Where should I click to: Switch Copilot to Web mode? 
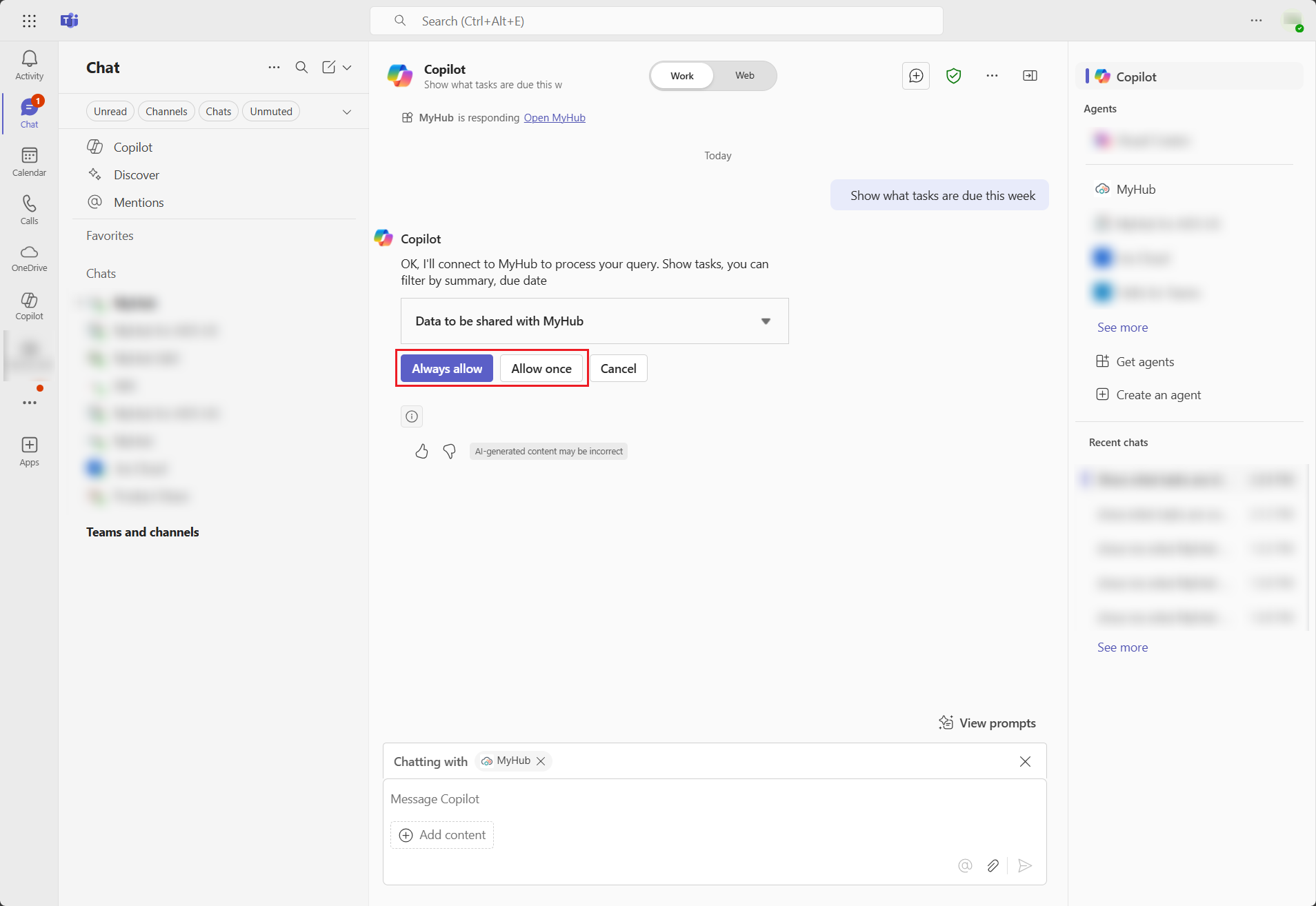744,76
